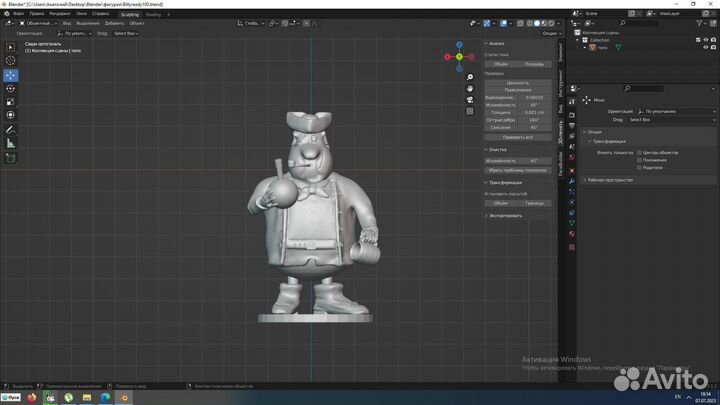Tick the "Положения" checkbox
The width and height of the screenshot is (720, 405).
(640, 160)
